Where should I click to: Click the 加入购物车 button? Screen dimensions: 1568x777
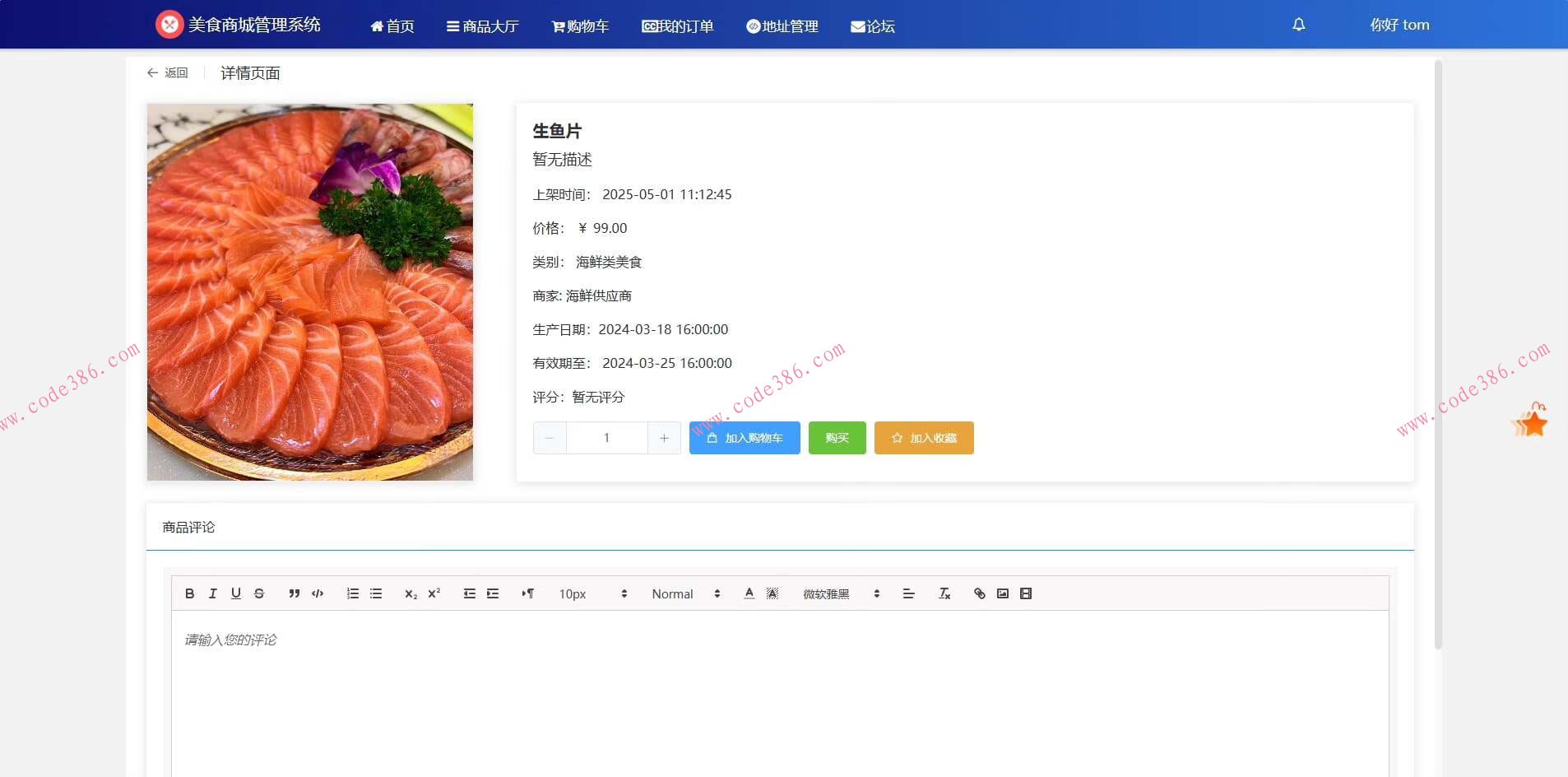click(743, 437)
